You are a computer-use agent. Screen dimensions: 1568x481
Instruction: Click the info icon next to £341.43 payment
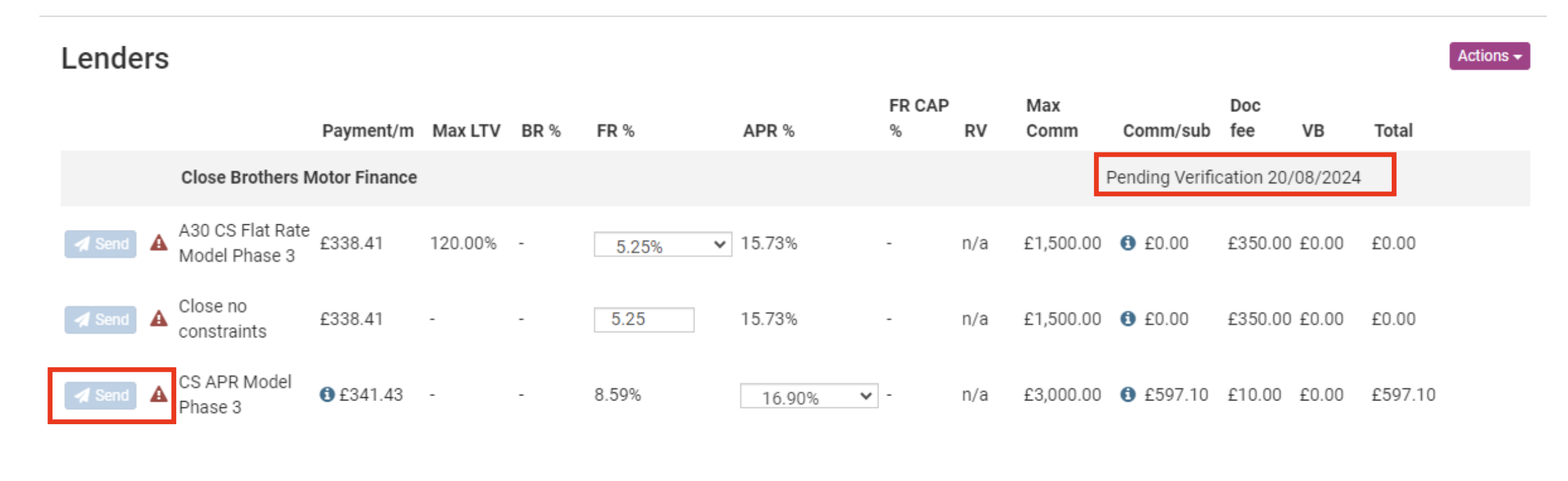[x=326, y=395]
